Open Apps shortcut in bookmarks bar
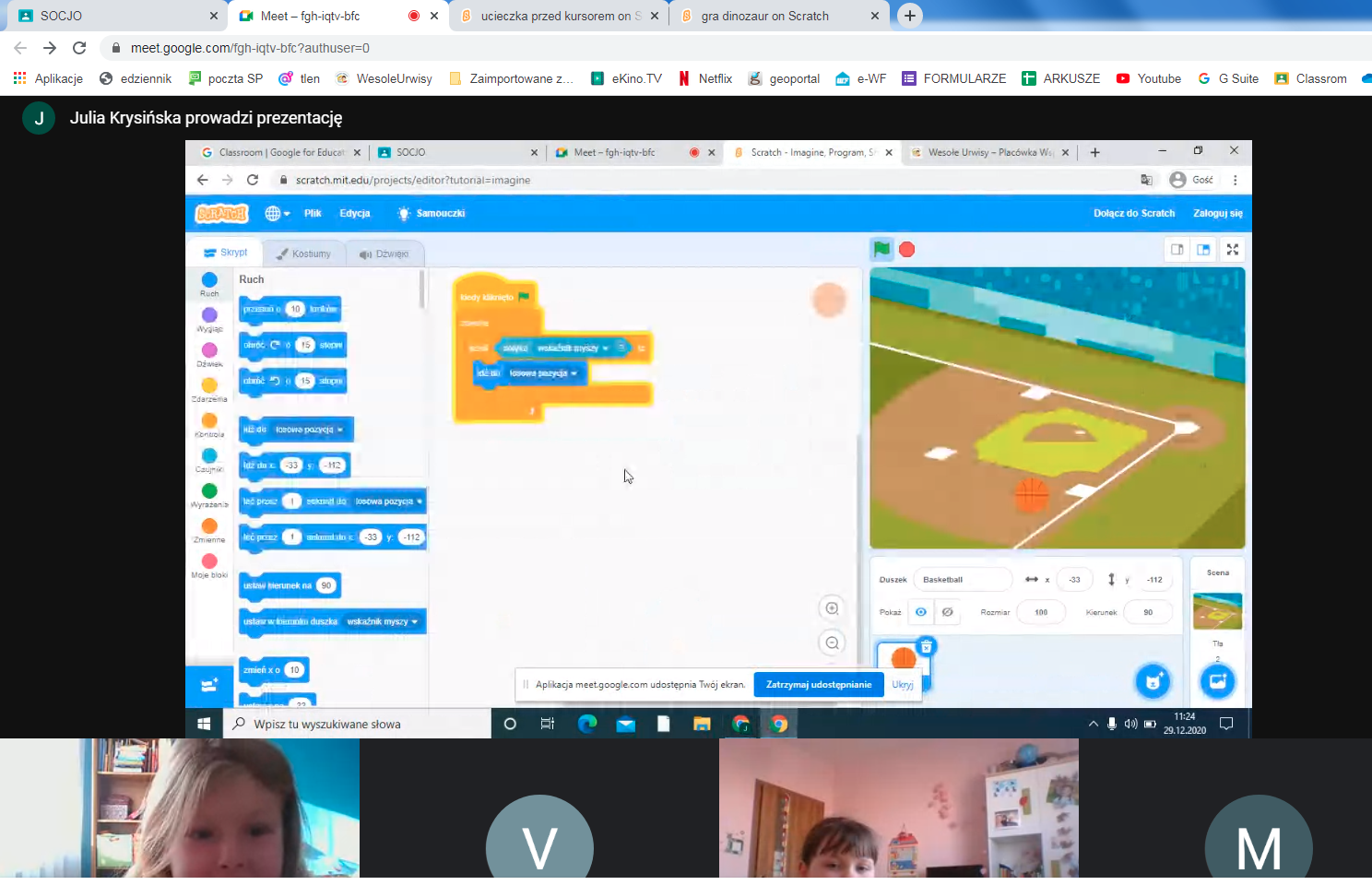This screenshot has width=1372, height=885. pos(48,78)
